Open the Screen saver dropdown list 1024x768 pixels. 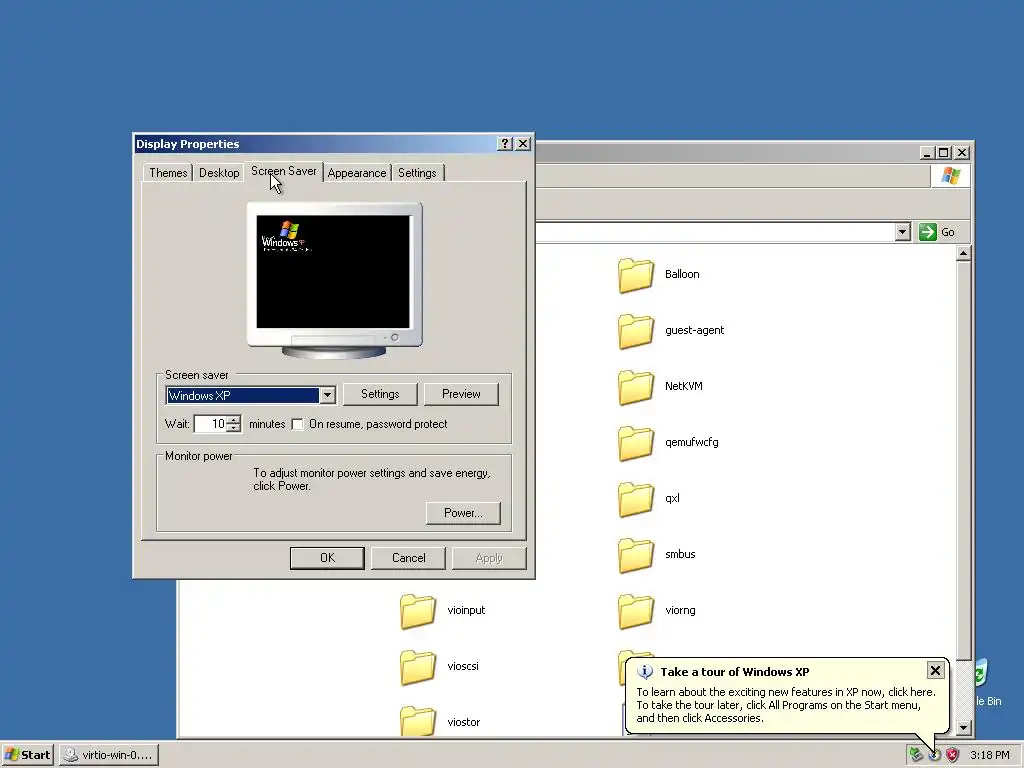[x=327, y=395]
